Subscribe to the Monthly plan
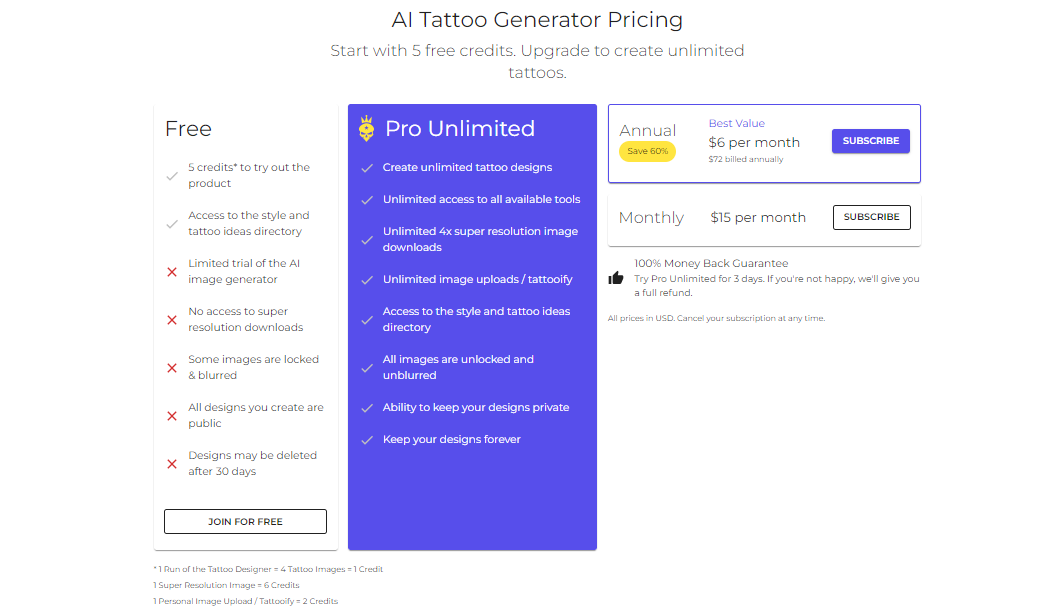The height and width of the screenshot is (613, 1063). click(x=871, y=217)
